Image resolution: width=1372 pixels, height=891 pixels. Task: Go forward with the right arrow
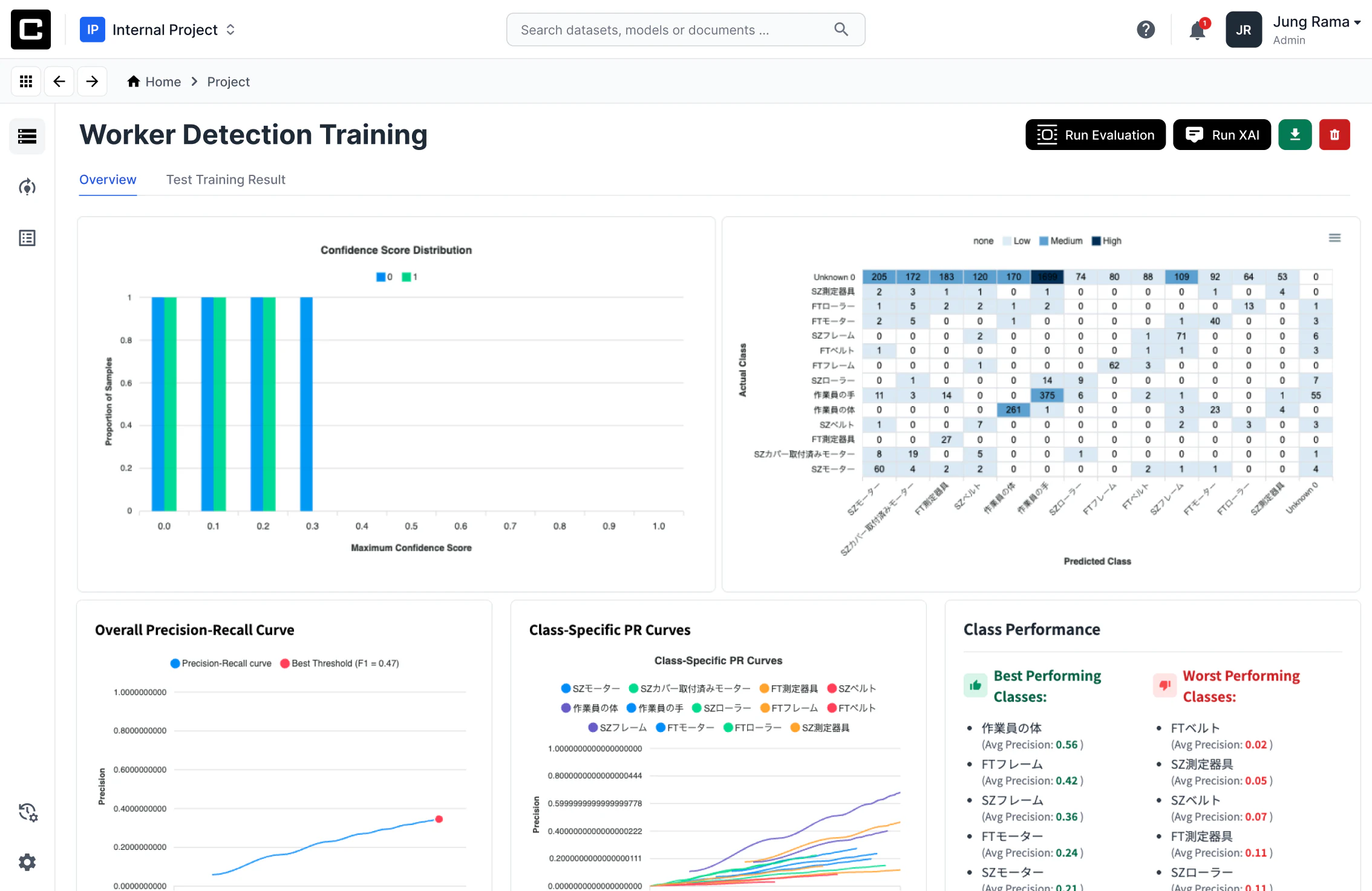(x=92, y=81)
